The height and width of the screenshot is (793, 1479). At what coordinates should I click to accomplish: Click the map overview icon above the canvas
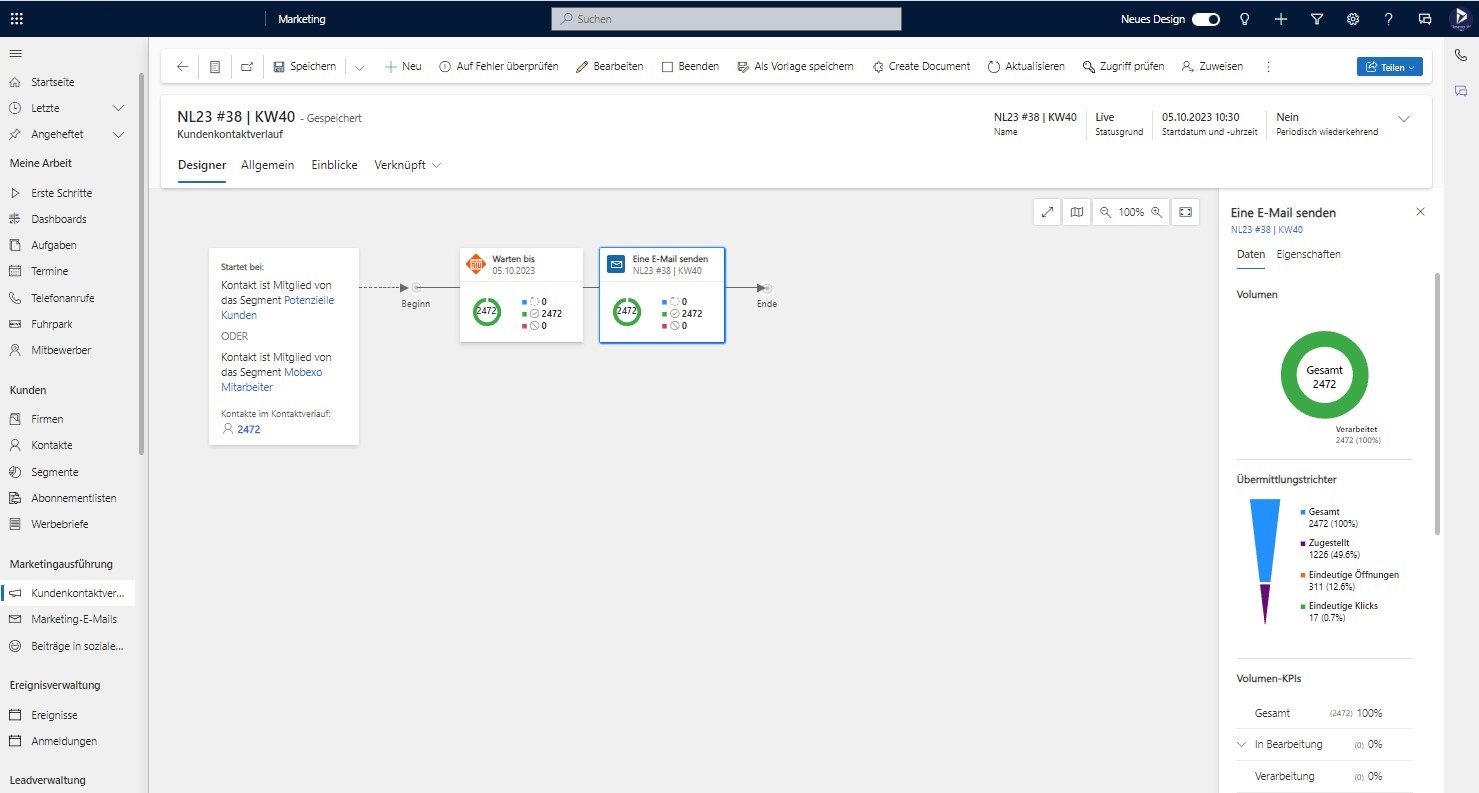(x=1076, y=211)
